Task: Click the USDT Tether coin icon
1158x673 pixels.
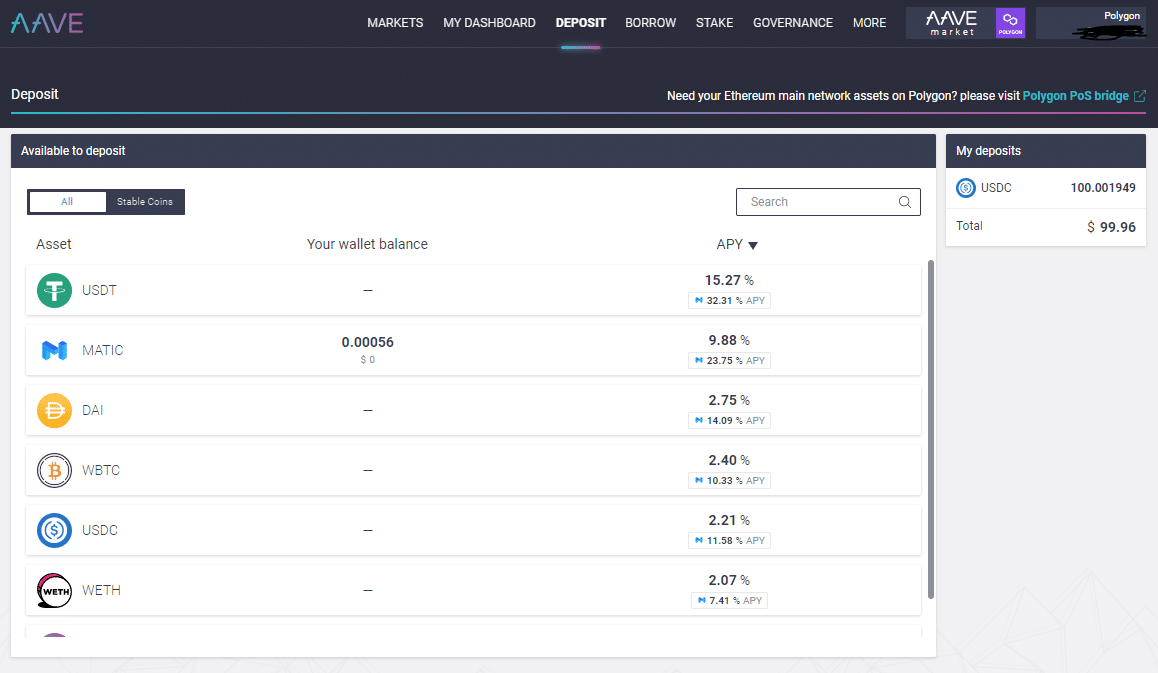Action: coord(54,290)
